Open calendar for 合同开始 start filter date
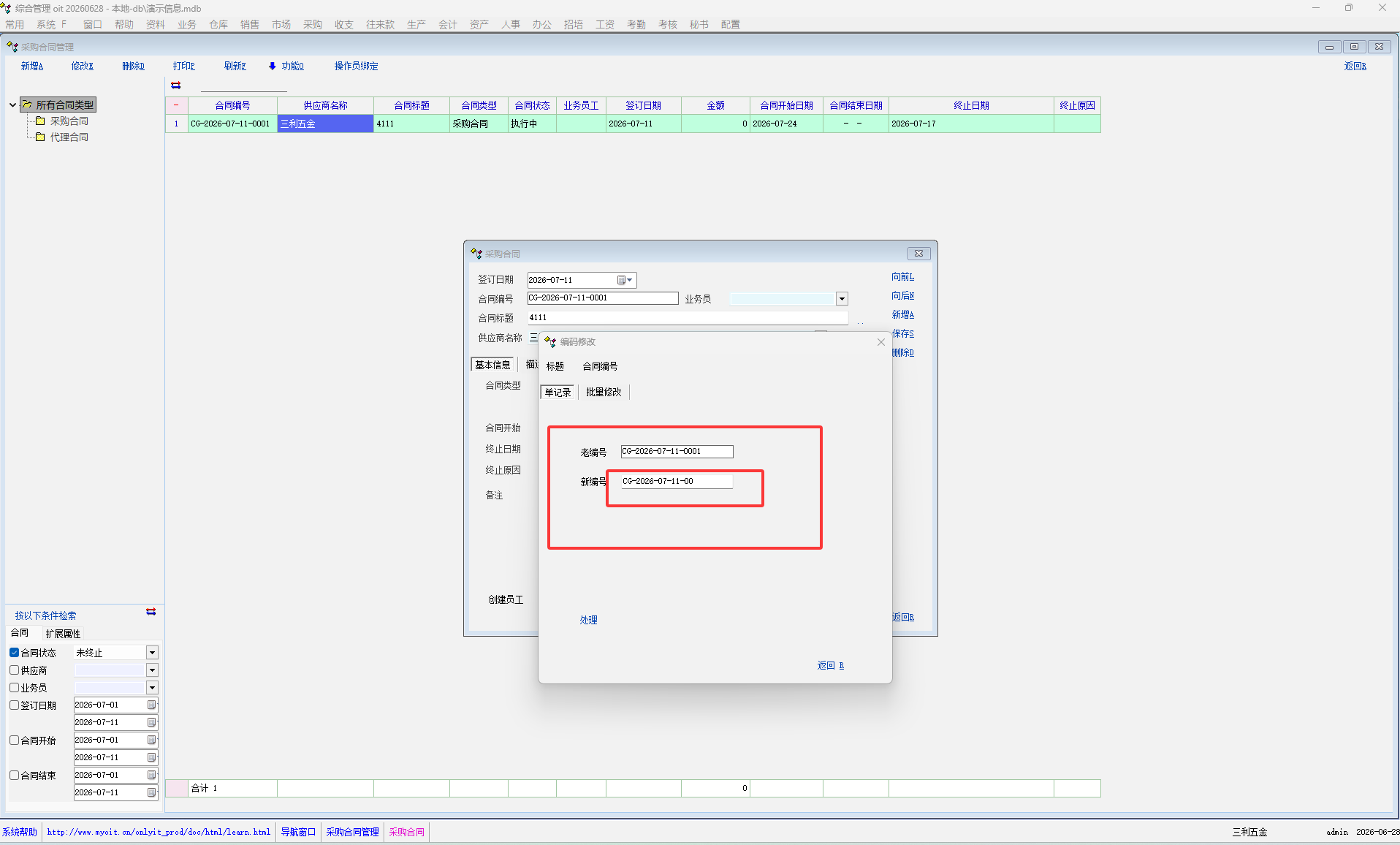This screenshot has height=845, width=1400. (x=152, y=740)
